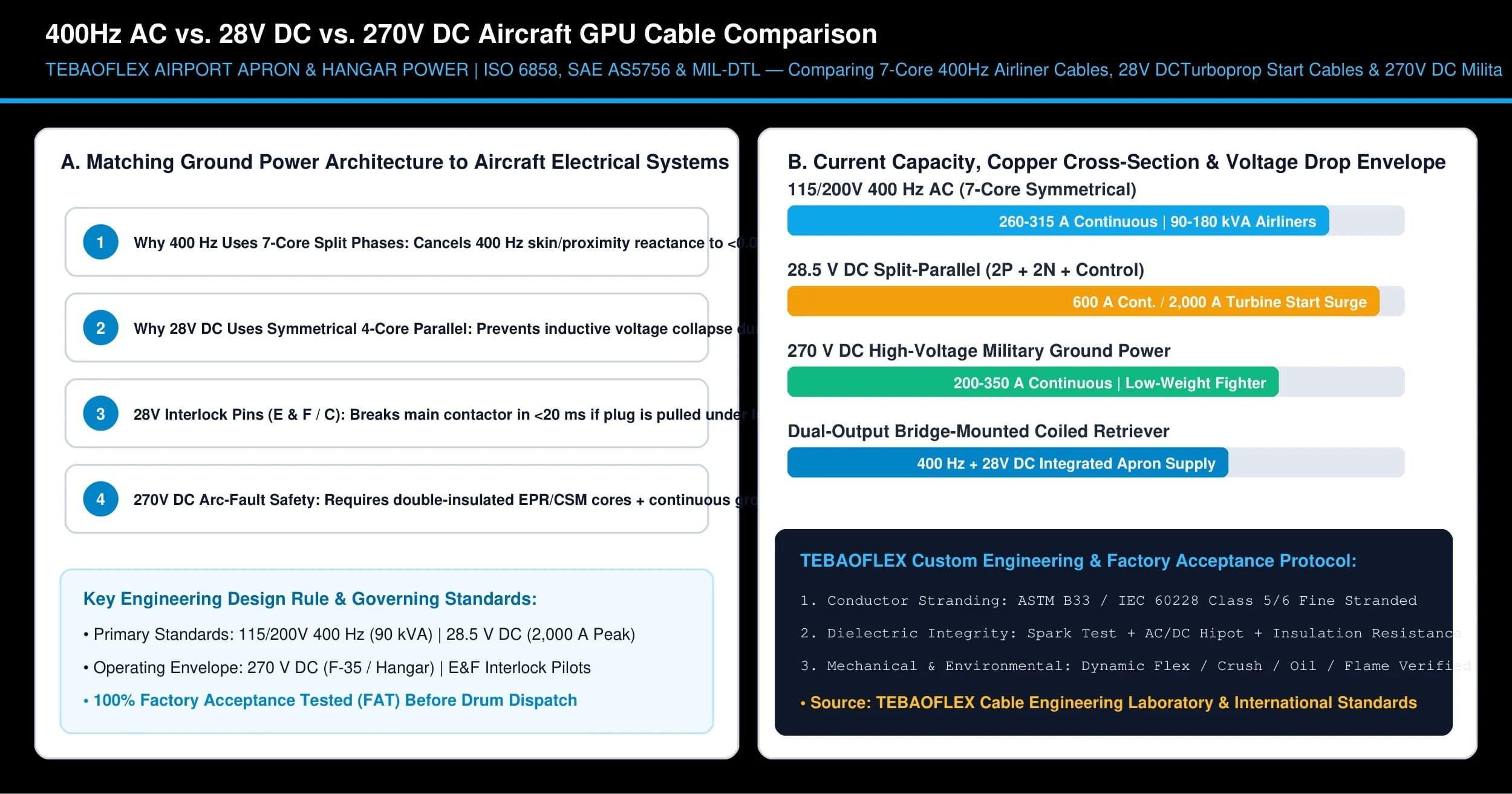Click the 100% Factory Acceptance Tested link
The width and height of the screenshot is (1512, 794).
pyautogui.click(x=330, y=700)
